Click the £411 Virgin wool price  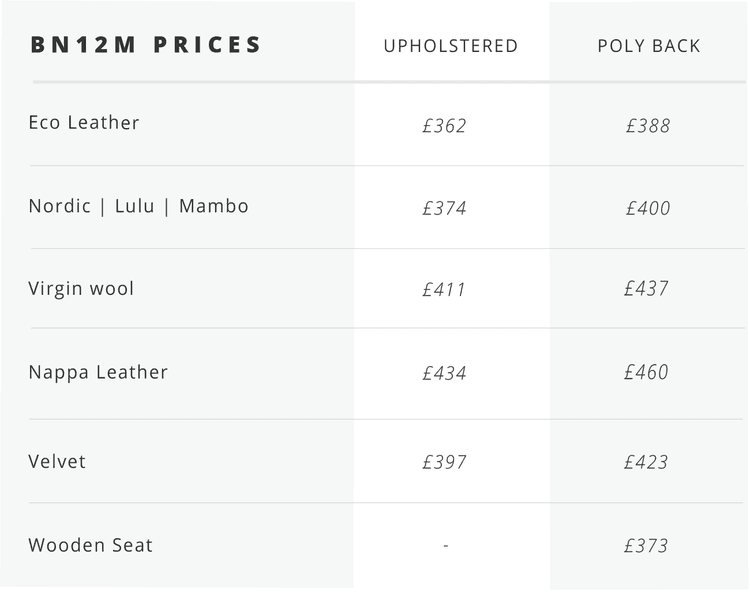coord(444,290)
